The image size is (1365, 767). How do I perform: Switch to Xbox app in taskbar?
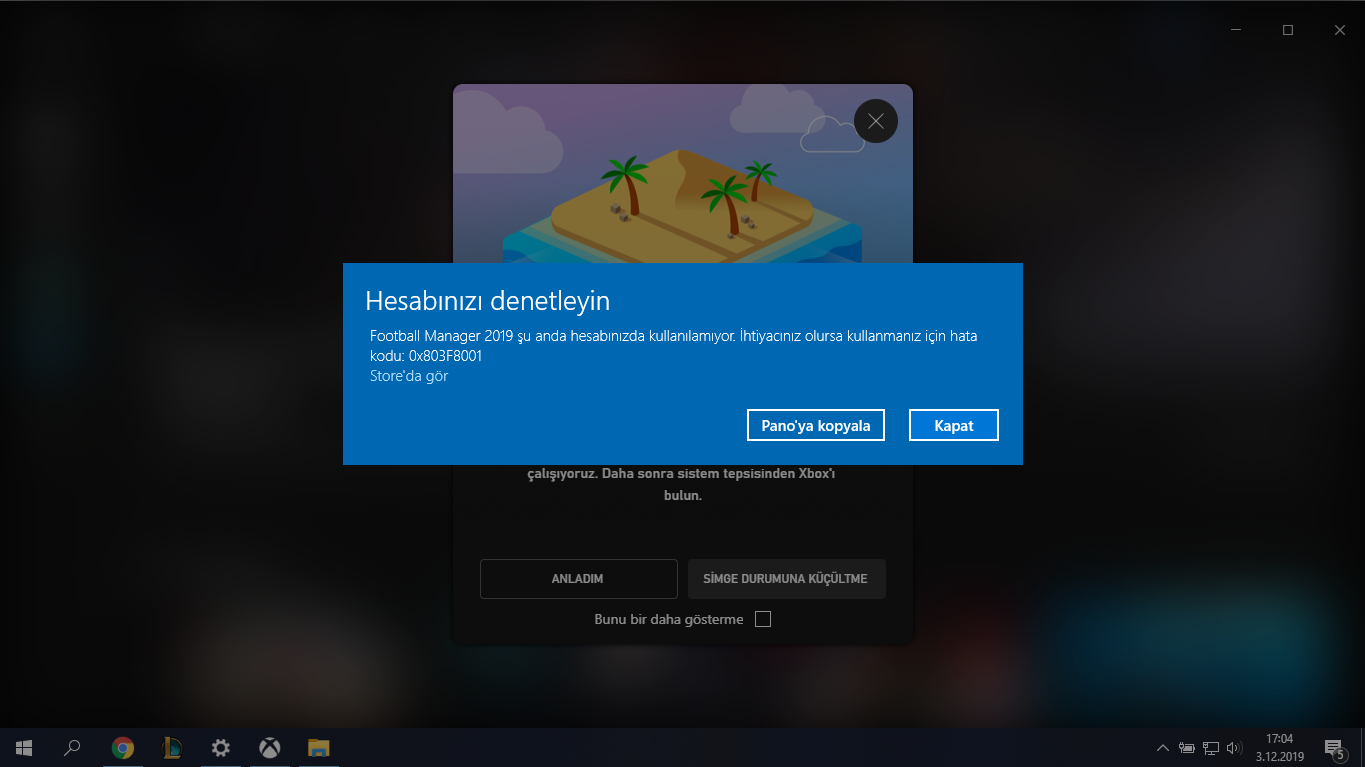270,747
